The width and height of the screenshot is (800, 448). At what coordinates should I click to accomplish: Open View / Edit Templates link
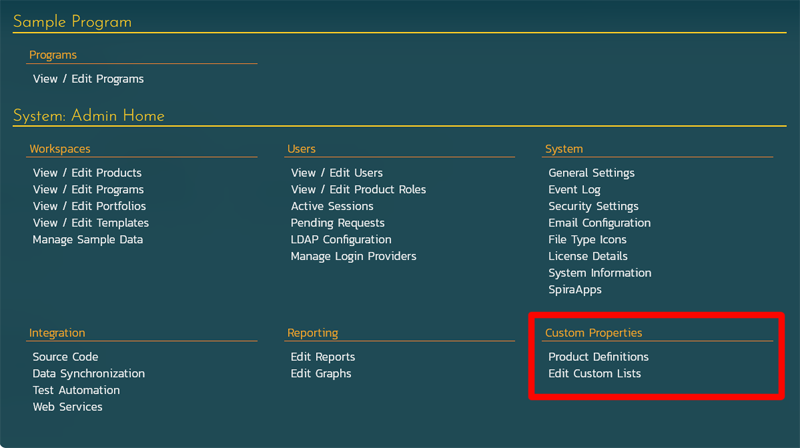coord(90,223)
